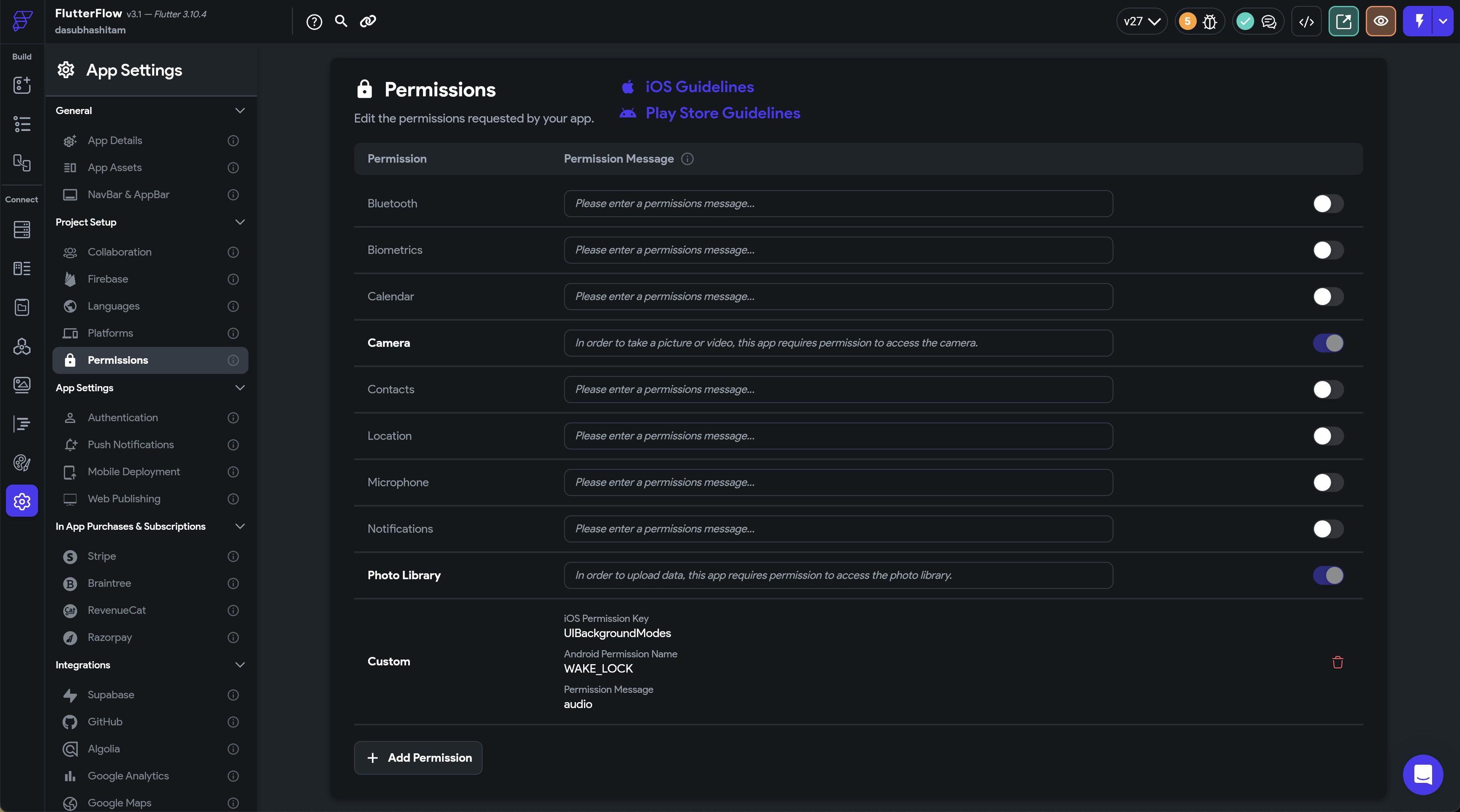
Task: Select Permissions in the App Settings menu
Action: pyautogui.click(x=117, y=360)
